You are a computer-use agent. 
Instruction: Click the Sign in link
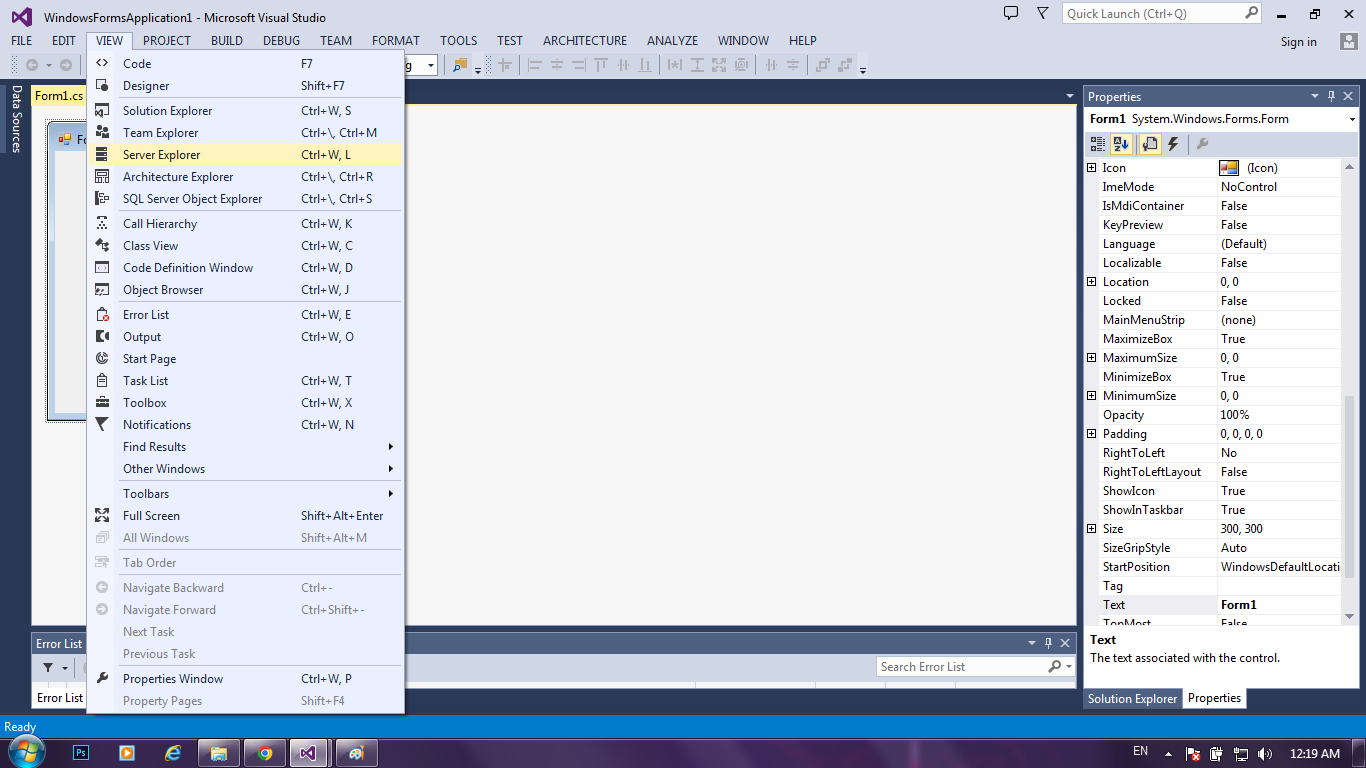(1299, 42)
